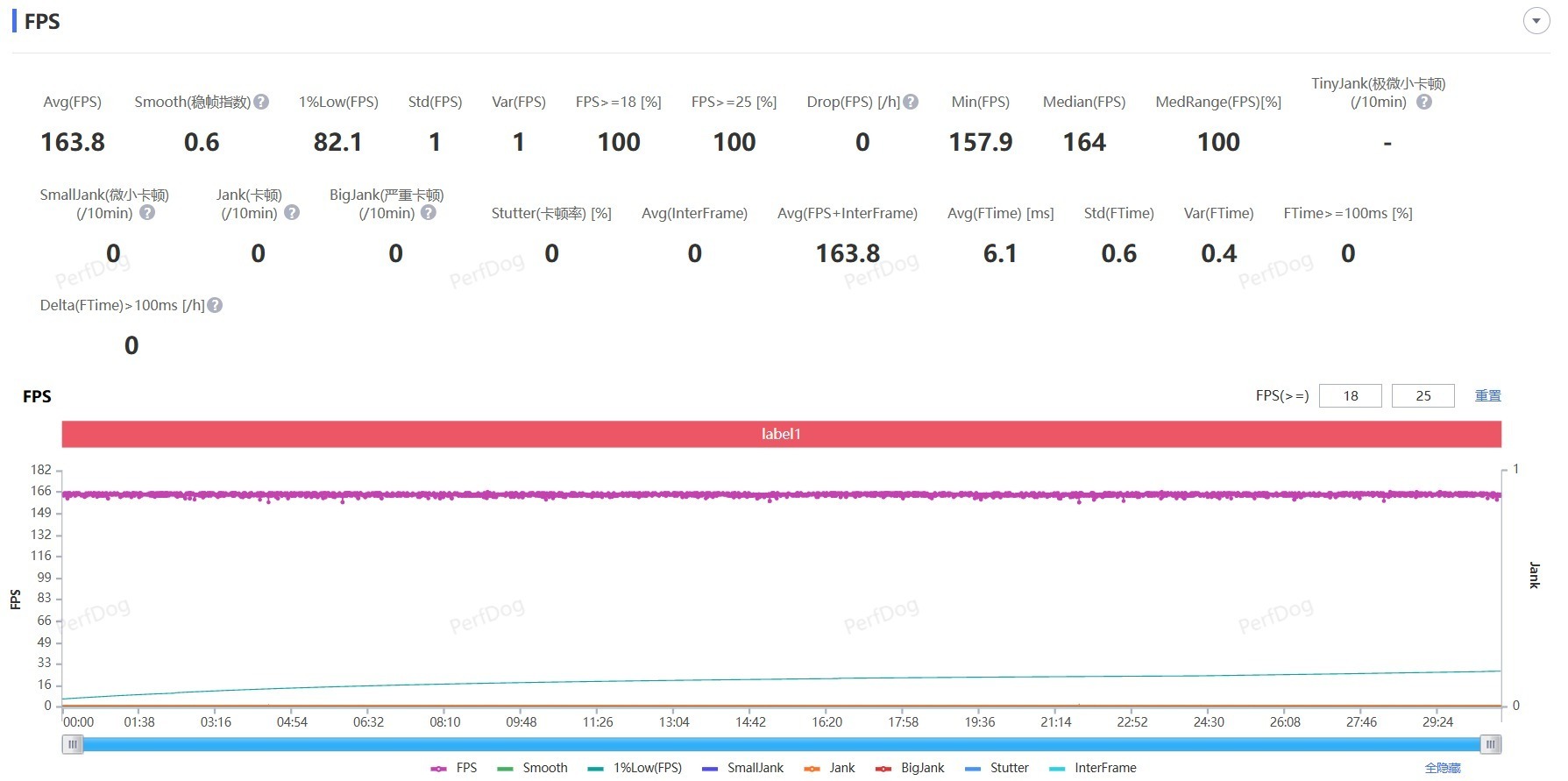
Task: Click the 全隐藏 hide-all link
Action: 1443,768
